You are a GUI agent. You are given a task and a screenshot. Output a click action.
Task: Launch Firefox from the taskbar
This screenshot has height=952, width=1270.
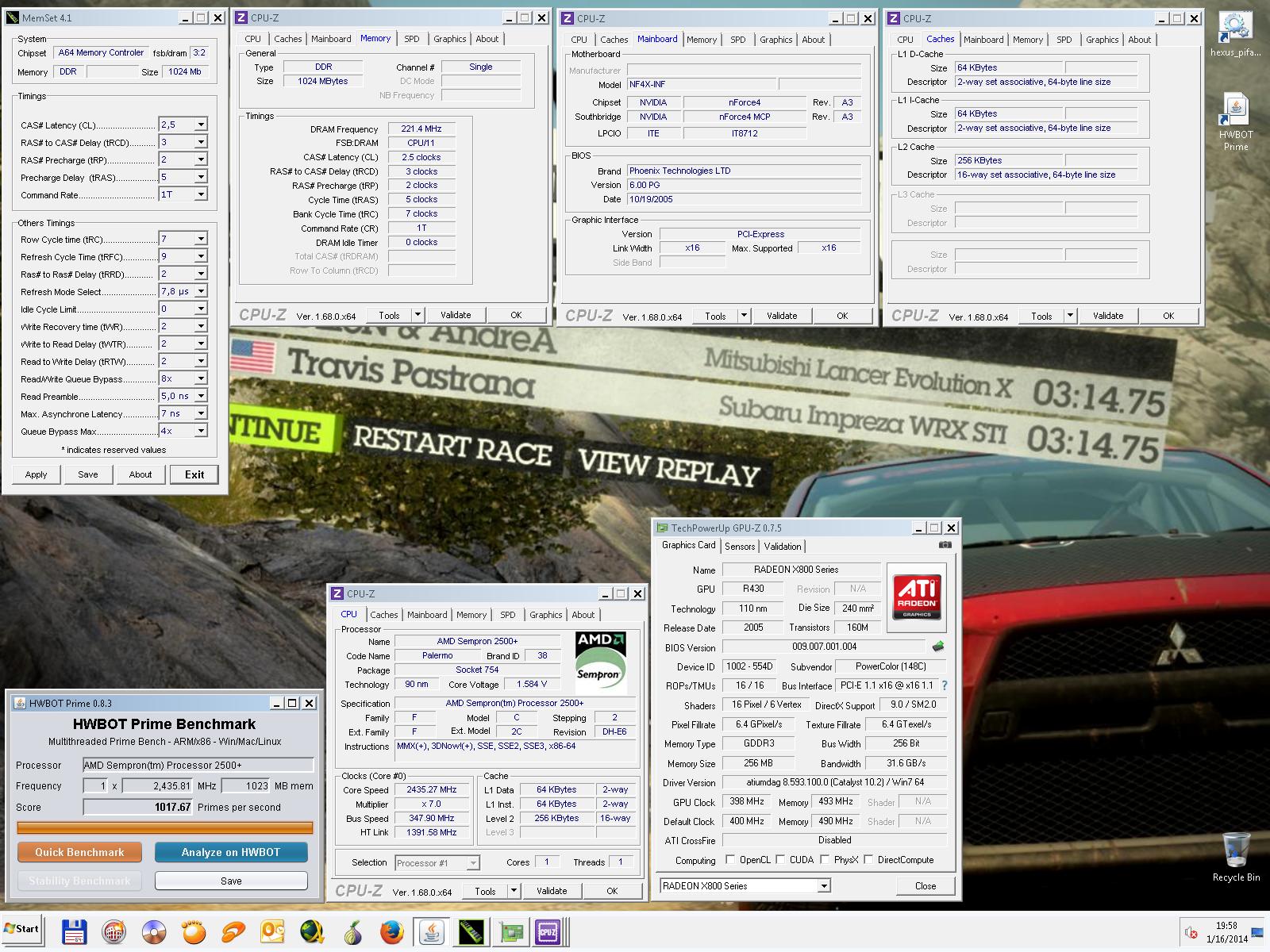(x=391, y=932)
